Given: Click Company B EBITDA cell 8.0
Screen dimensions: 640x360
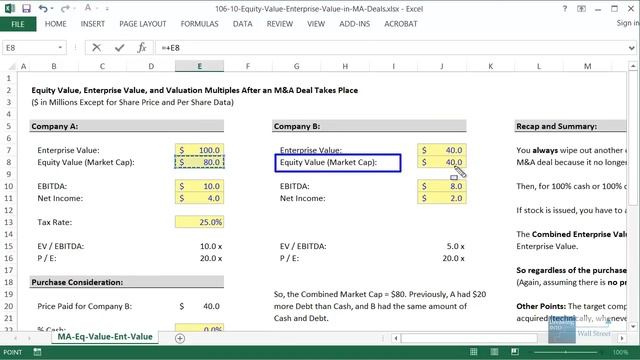Looking at the screenshot, I should point(442,186).
